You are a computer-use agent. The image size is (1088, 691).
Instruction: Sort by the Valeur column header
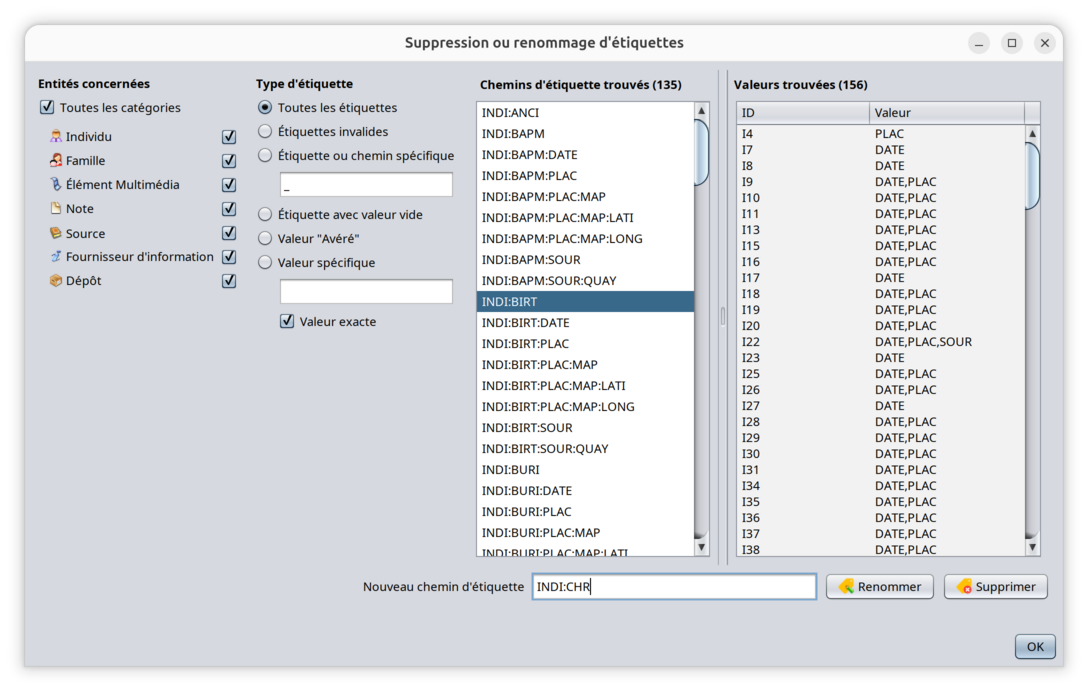(x=945, y=113)
